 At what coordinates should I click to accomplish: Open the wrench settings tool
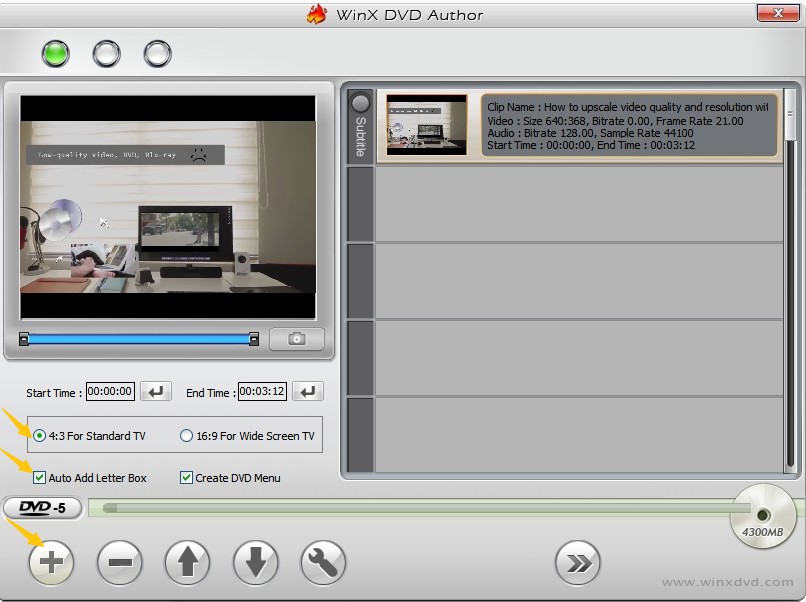[x=323, y=563]
